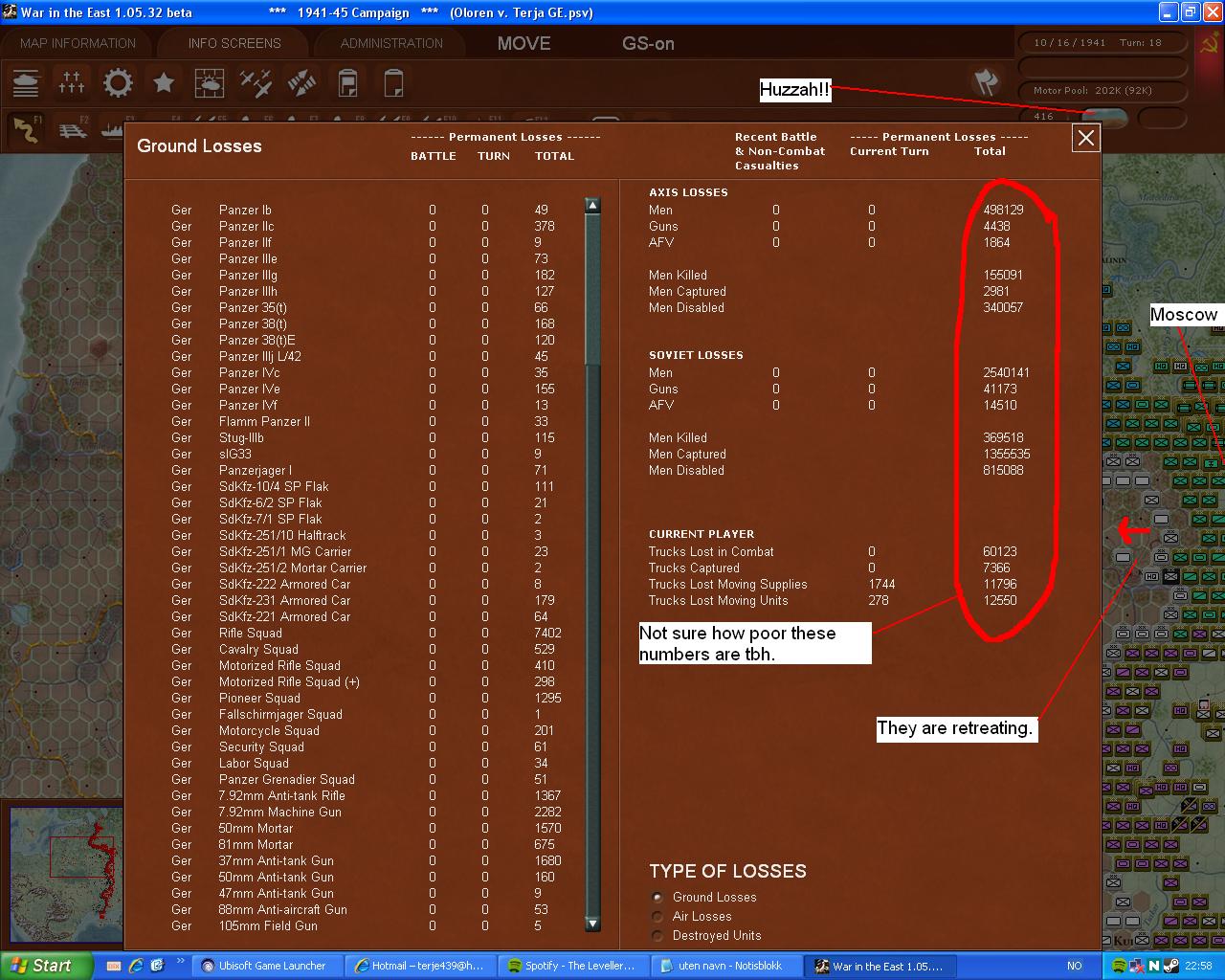This screenshot has width=1225, height=980.
Task: Open the production gear icon
Action: click(x=118, y=83)
